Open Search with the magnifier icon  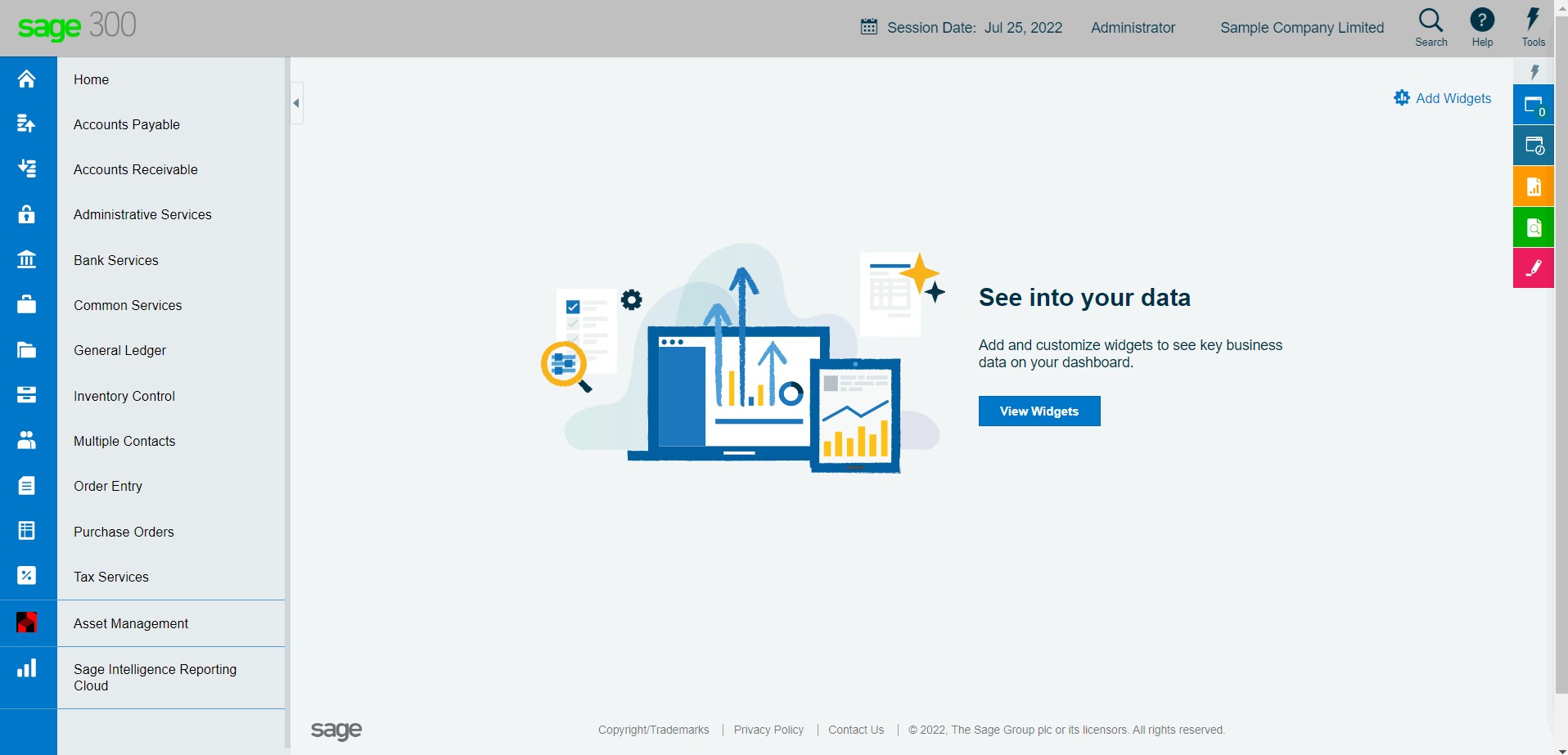point(1431,20)
